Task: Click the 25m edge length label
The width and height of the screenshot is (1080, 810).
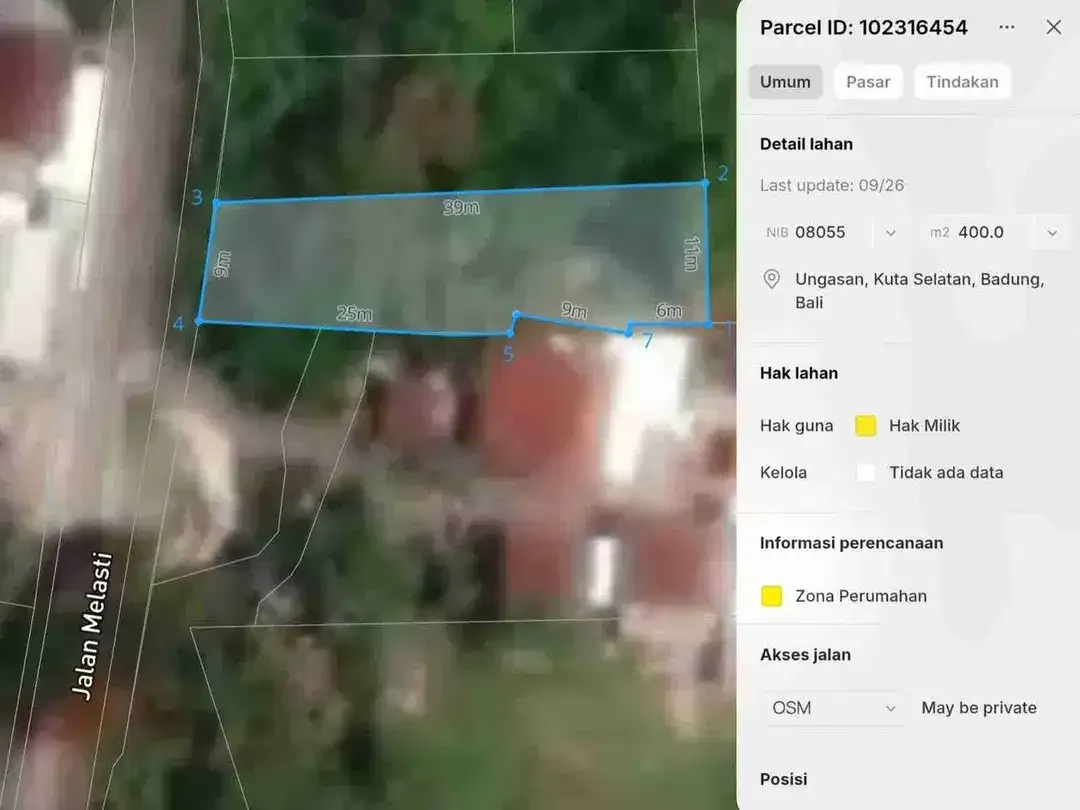Action: (x=355, y=313)
